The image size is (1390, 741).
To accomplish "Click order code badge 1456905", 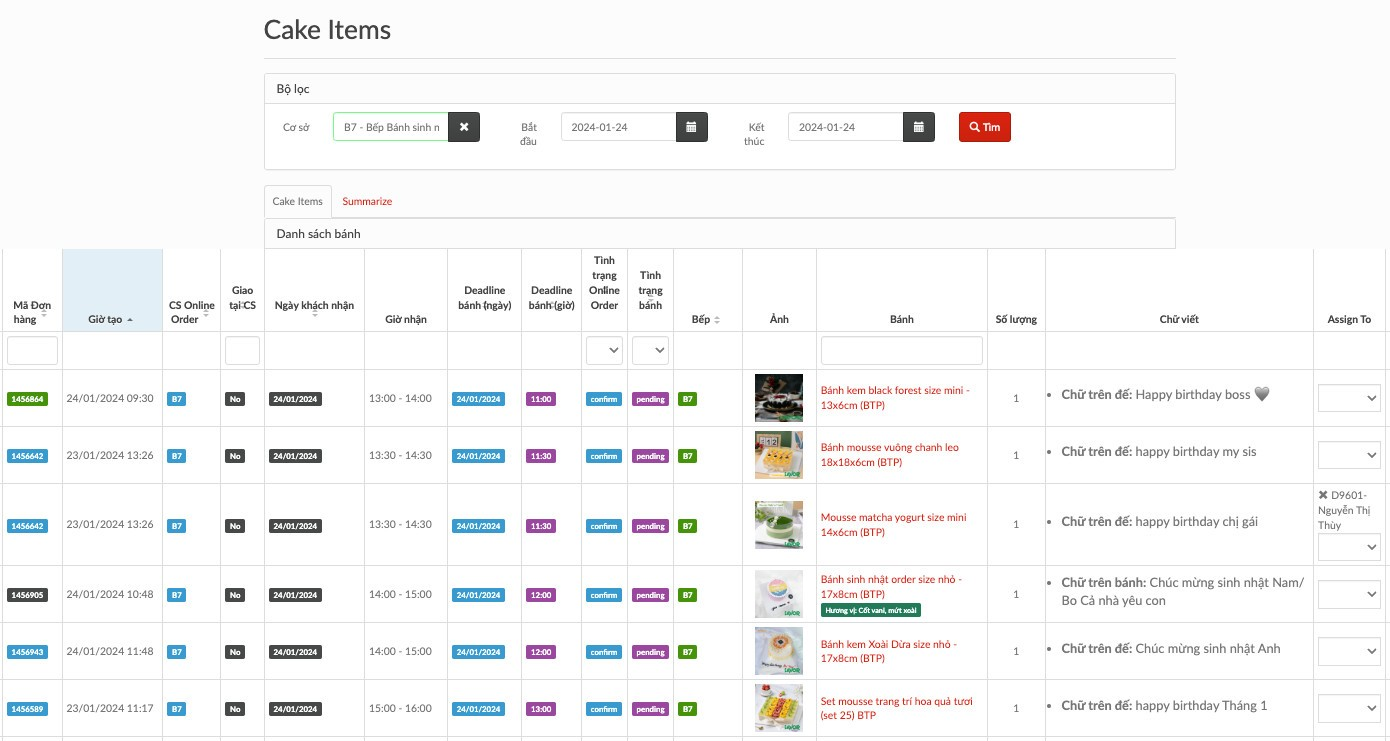I will click(27, 595).
